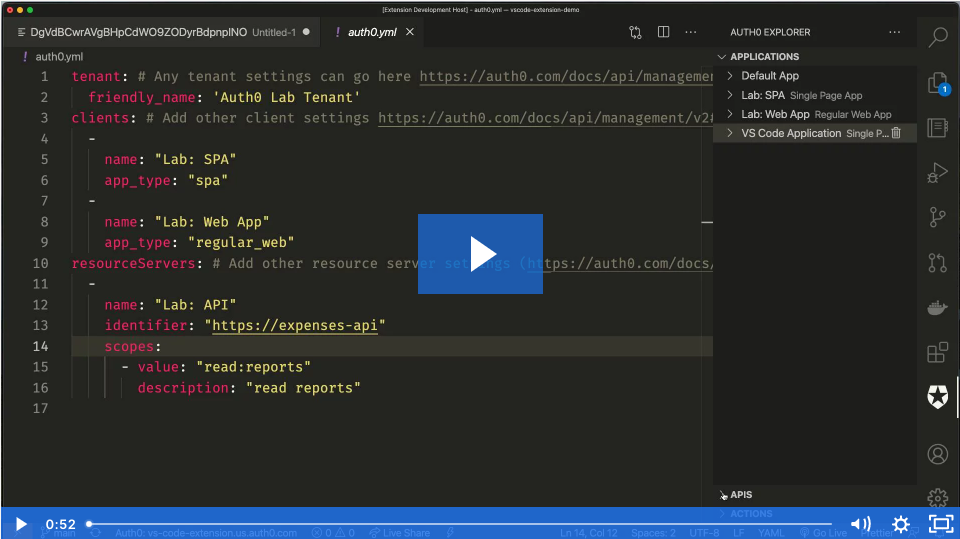The height and width of the screenshot is (539, 960).
Task: Click the play button in video control bar
Action: (x=20, y=524)
